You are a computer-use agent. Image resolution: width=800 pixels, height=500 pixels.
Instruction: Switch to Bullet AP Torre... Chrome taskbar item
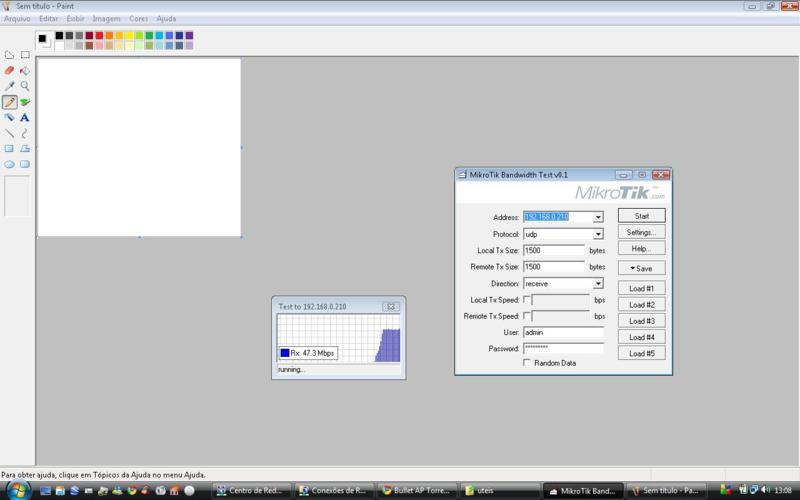[x=418, y=491]
